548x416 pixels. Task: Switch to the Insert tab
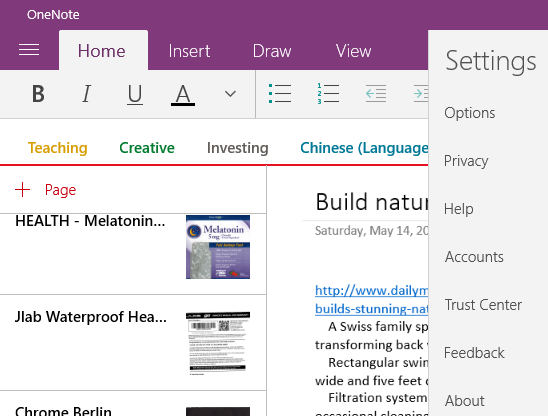pos(189,51)
